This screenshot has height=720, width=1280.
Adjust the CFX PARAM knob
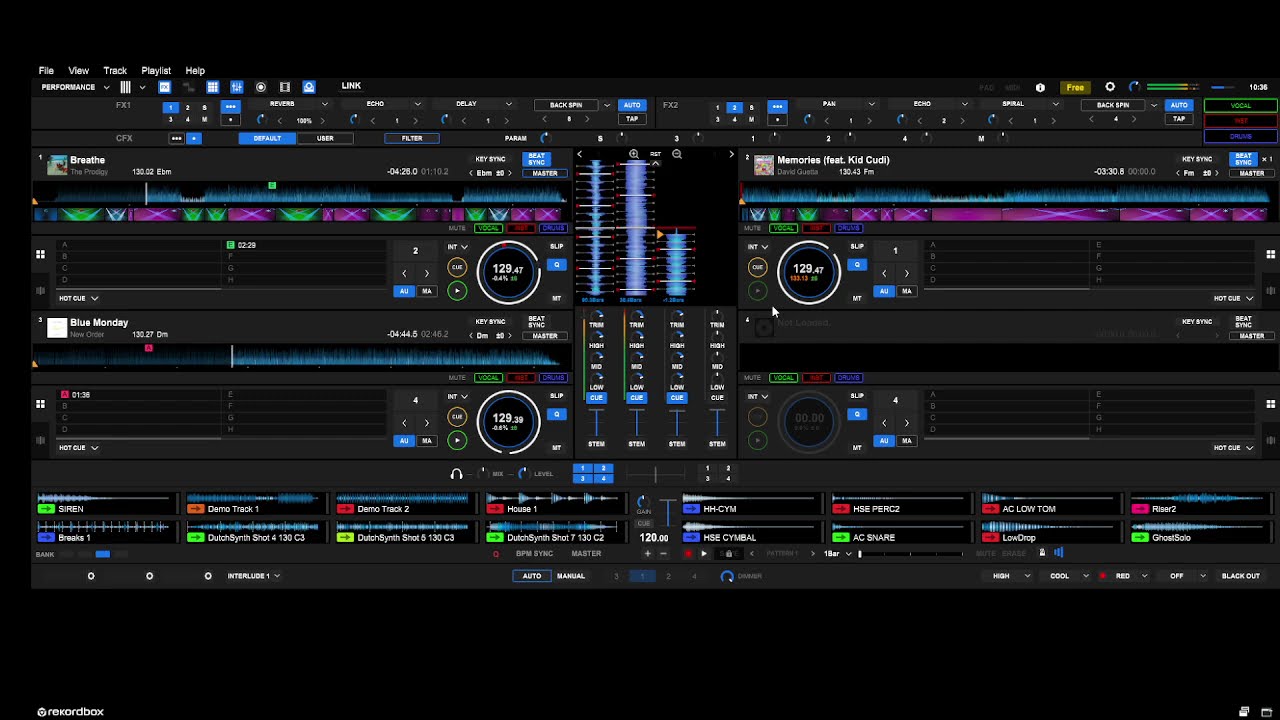544,138
